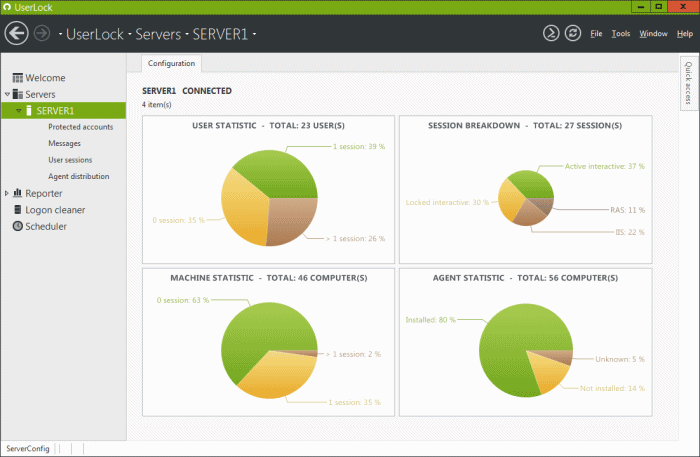Select Logon cleaner in the tree
The width and height of the screenshot is (700, 457).
(55, 210)
